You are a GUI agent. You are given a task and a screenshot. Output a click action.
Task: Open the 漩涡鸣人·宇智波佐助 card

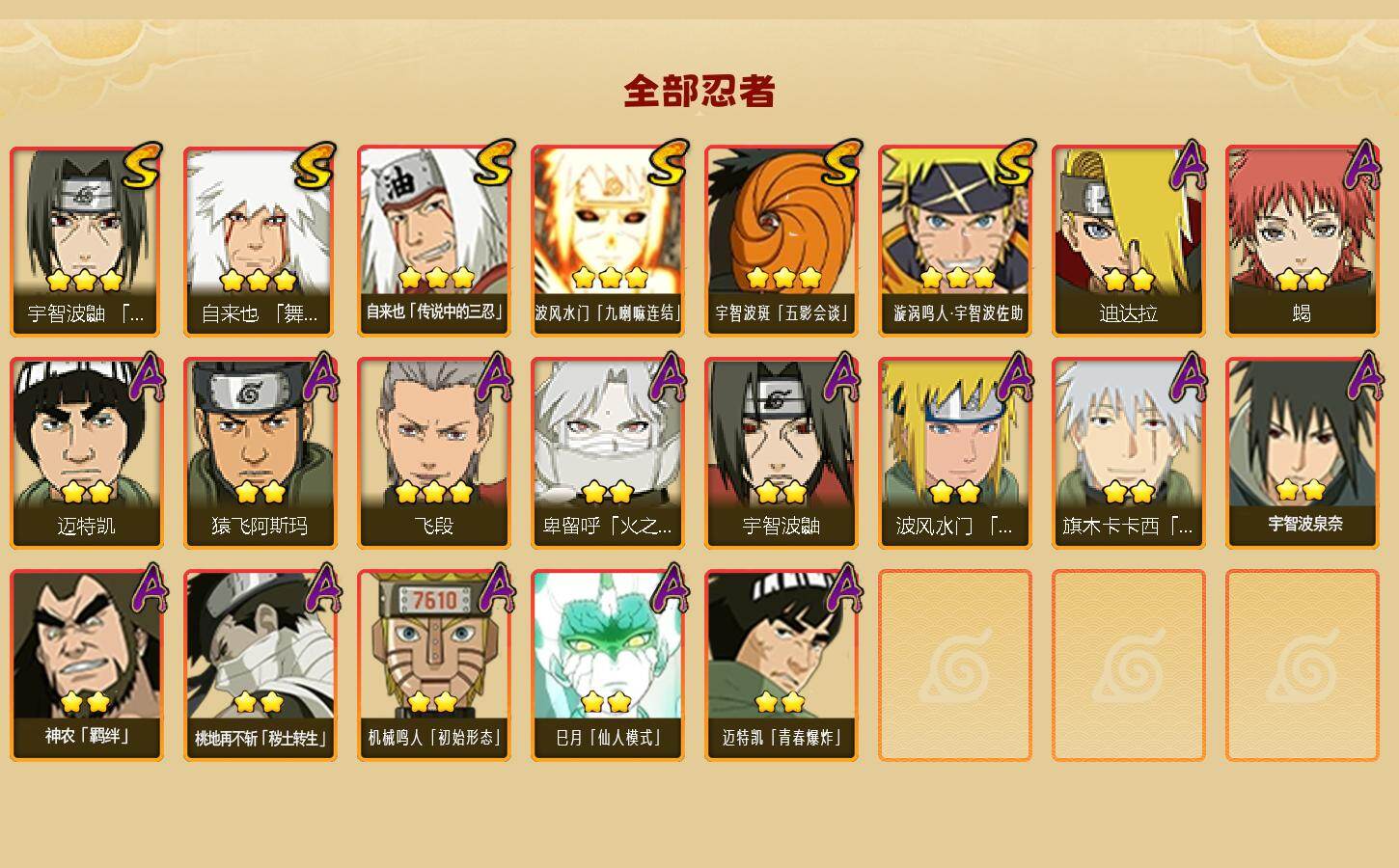pyautogui.click(x=954, y=241)
